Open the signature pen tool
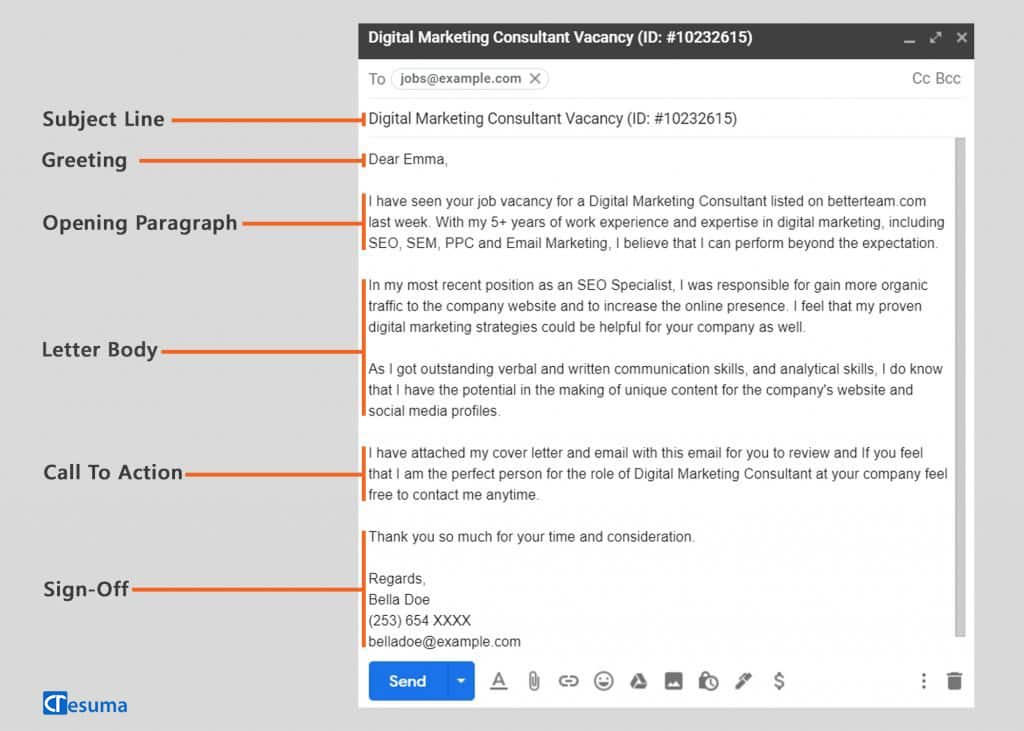Image resolution: width=1024 pixels, height=731 pixels. tap(744, 681)
